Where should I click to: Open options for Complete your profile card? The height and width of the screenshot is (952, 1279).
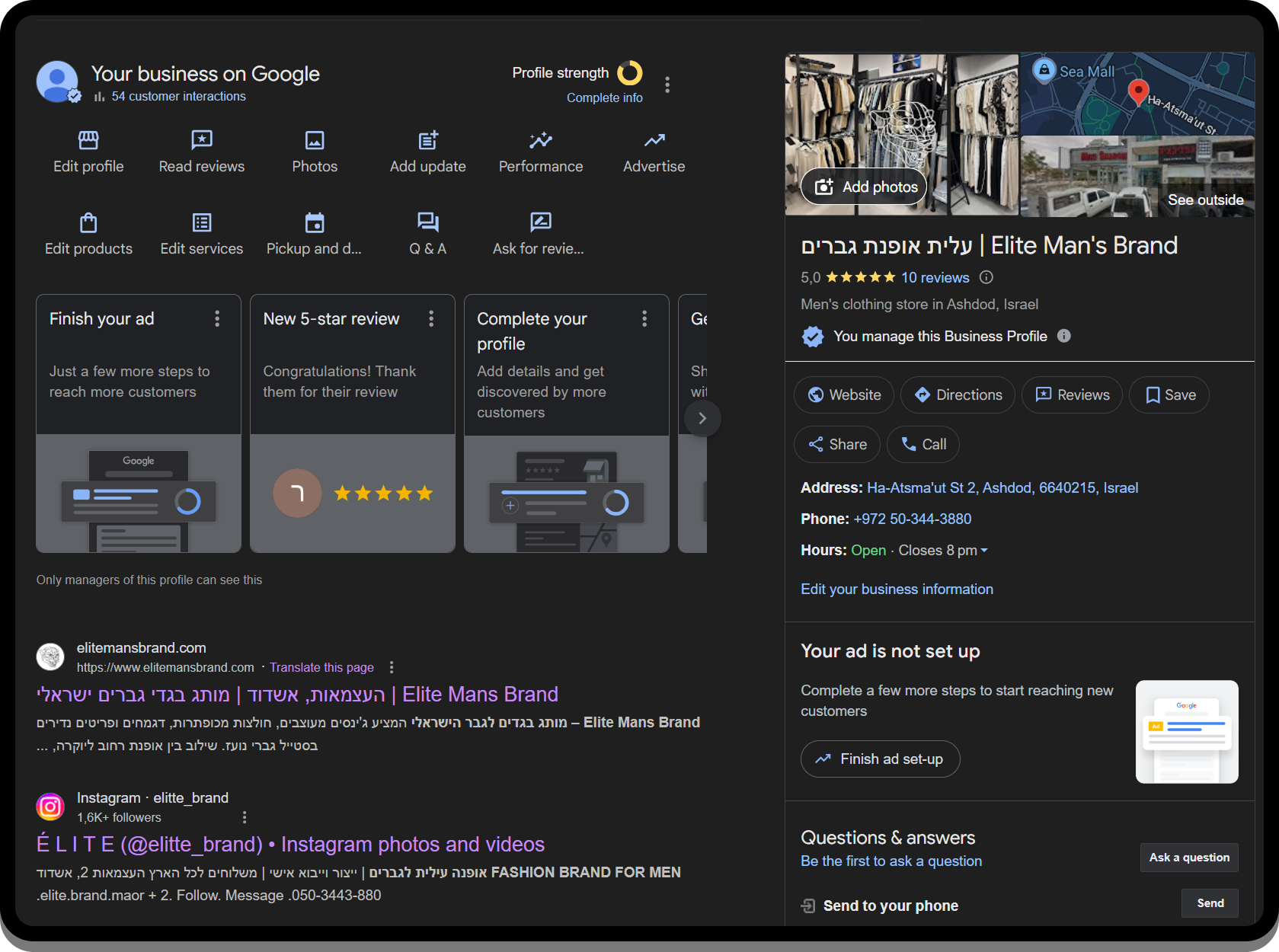pos(644,319)
